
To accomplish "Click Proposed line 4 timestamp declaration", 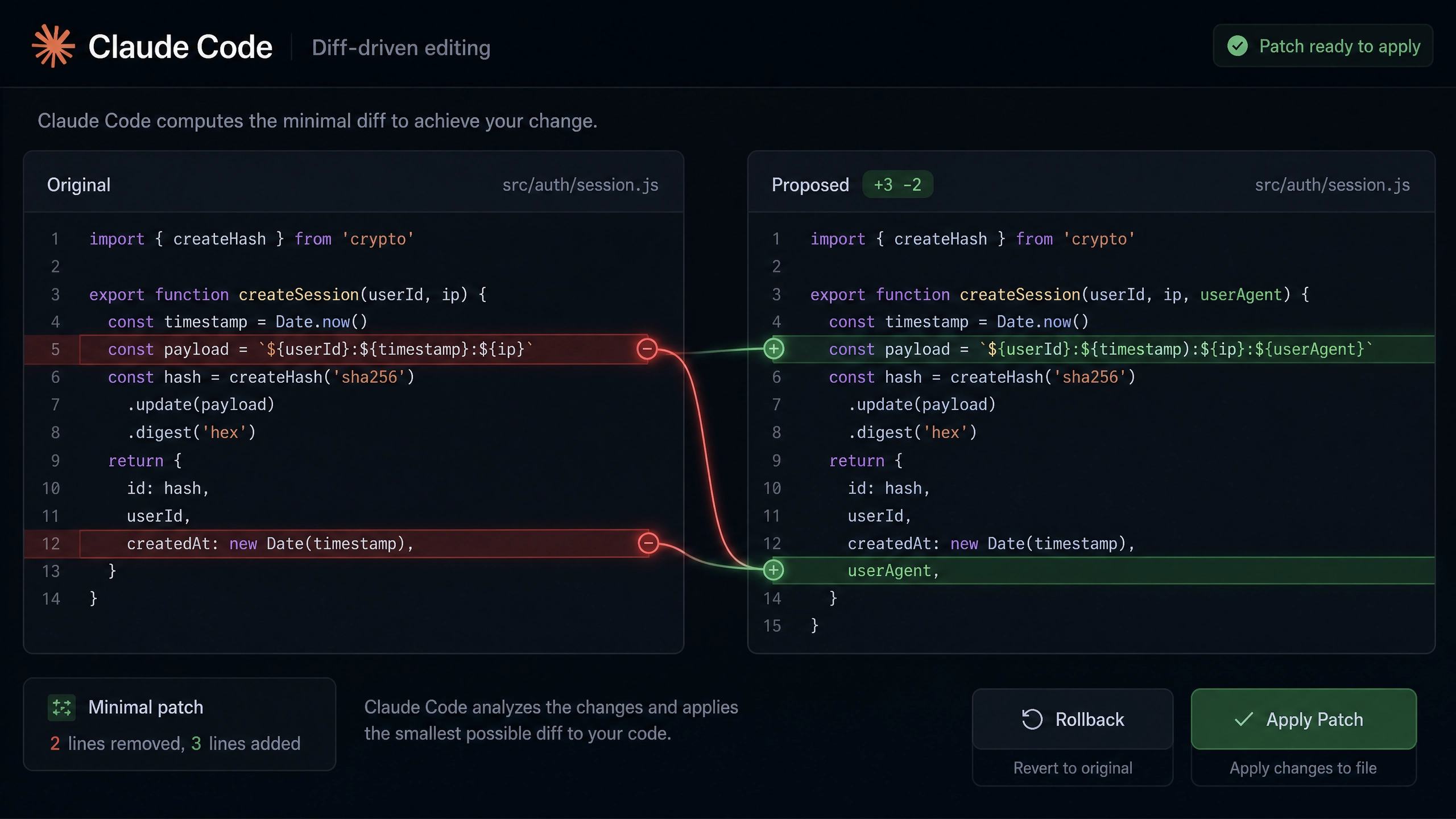I will [959, 322].
